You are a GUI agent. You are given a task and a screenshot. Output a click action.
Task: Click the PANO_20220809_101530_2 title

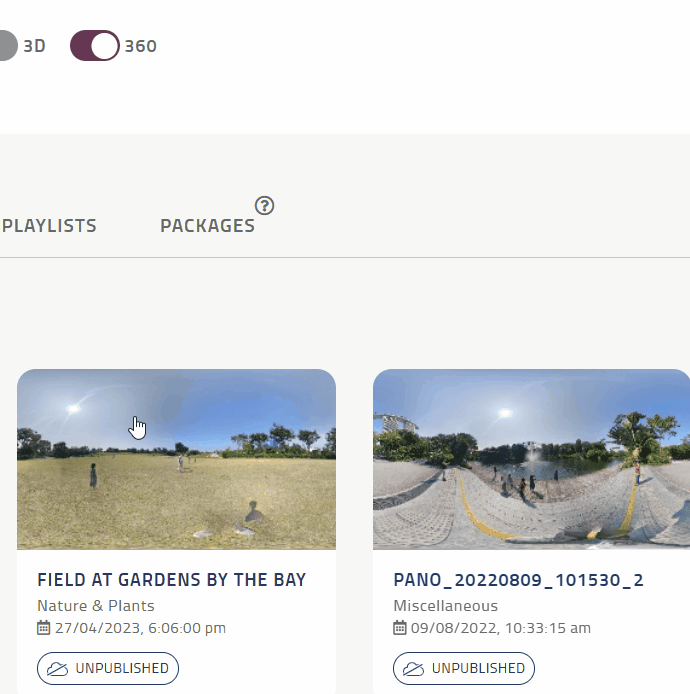pos(518,580)
